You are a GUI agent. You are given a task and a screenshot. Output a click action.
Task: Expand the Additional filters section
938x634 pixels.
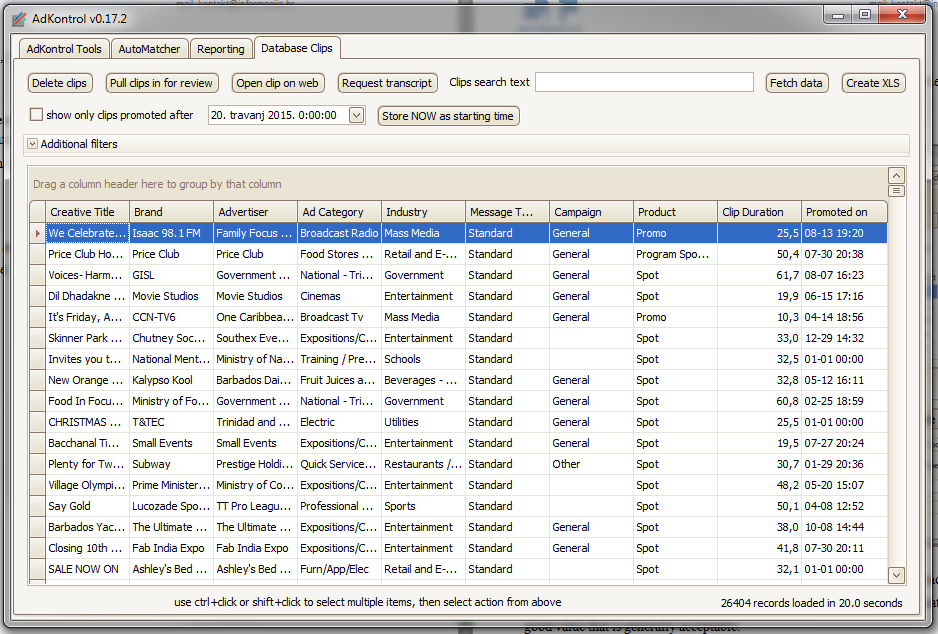pos(33,144)
